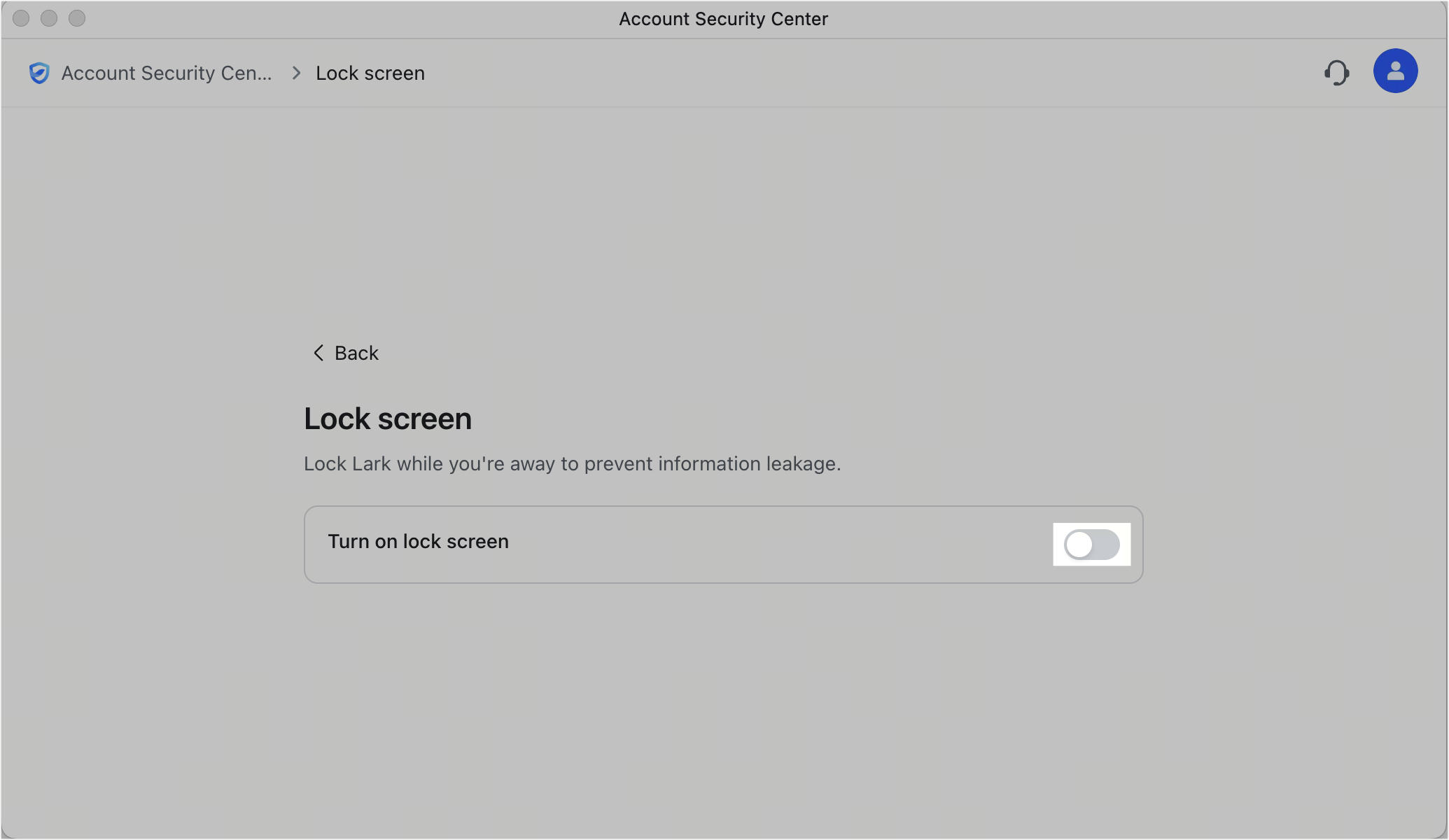Click the lock screen toggle slider knob
The height and width of the screenshot is (840, 1449).
(x=1079, y=545)
